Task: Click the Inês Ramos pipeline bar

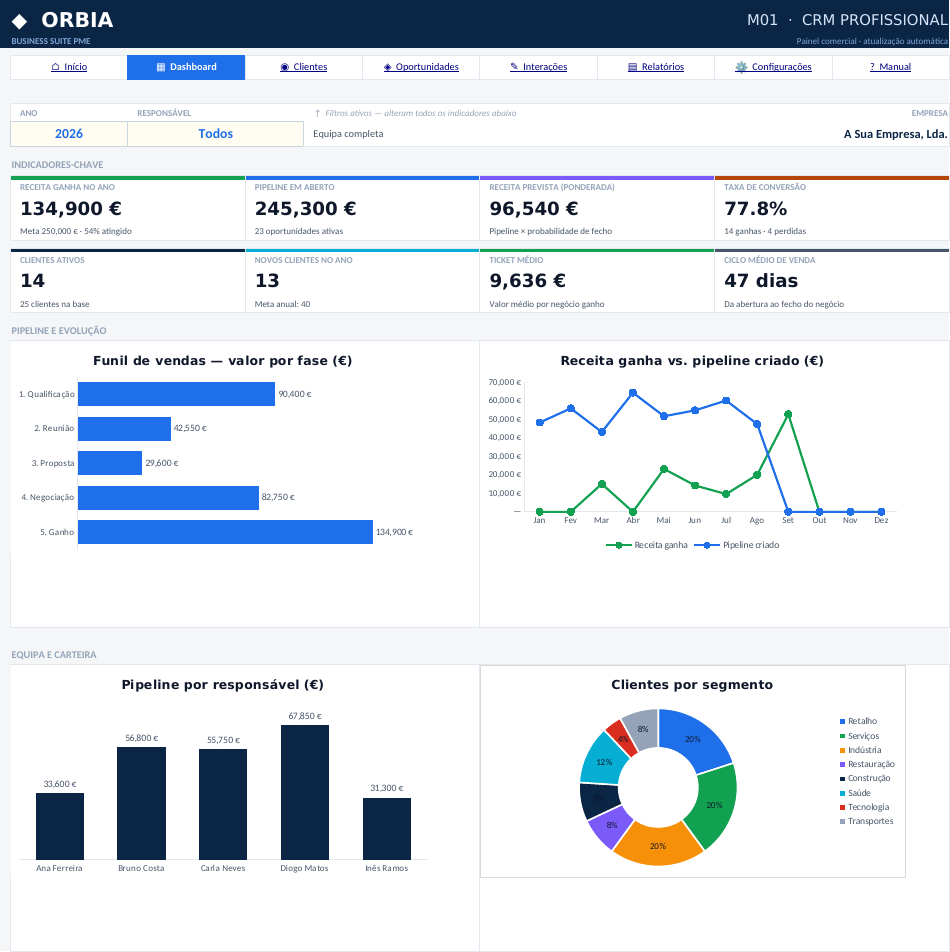Action: [x=387, y=829]
